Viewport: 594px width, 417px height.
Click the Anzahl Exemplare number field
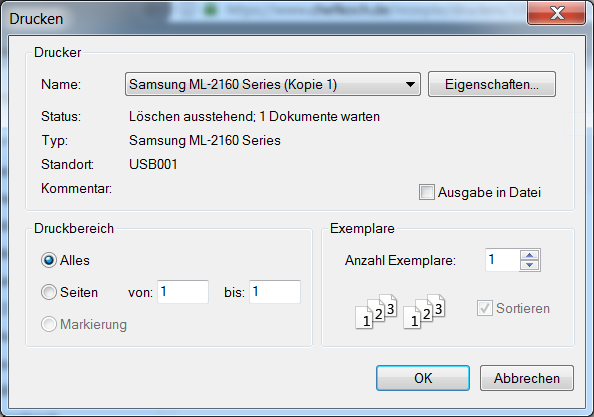[x=502, y=260]
